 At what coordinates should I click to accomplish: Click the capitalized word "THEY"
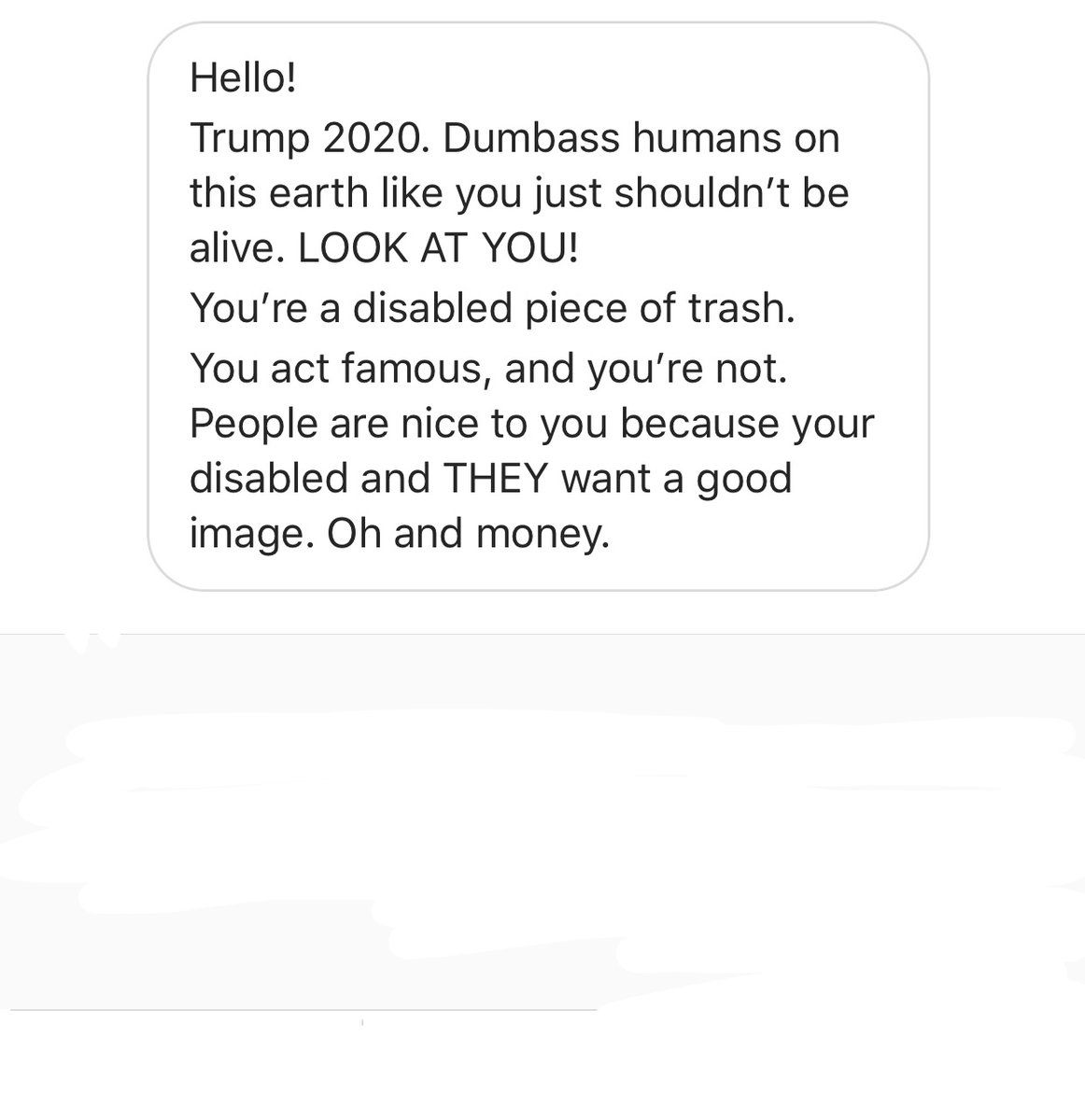(x=495, y=478)
